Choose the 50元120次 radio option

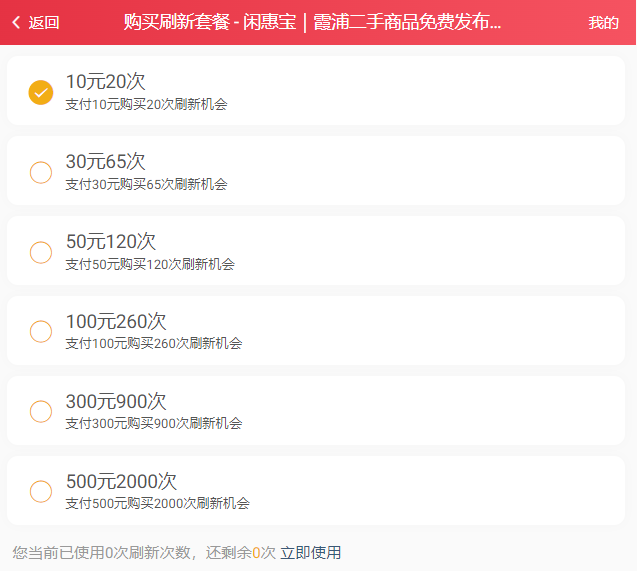pyautogui.click(x=41, y=252)
